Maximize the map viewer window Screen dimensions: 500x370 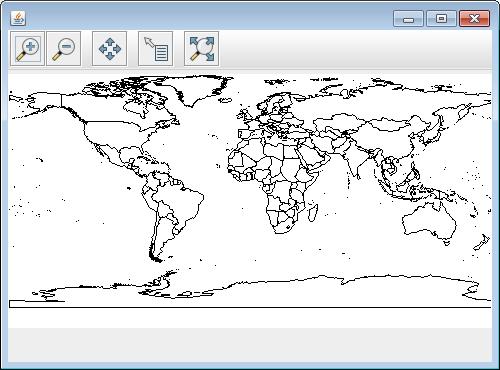click(441, 18)
